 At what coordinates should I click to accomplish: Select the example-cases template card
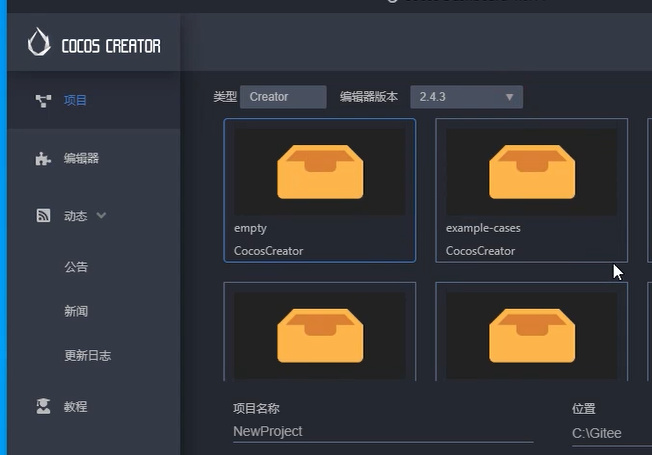tap(531, 190)
